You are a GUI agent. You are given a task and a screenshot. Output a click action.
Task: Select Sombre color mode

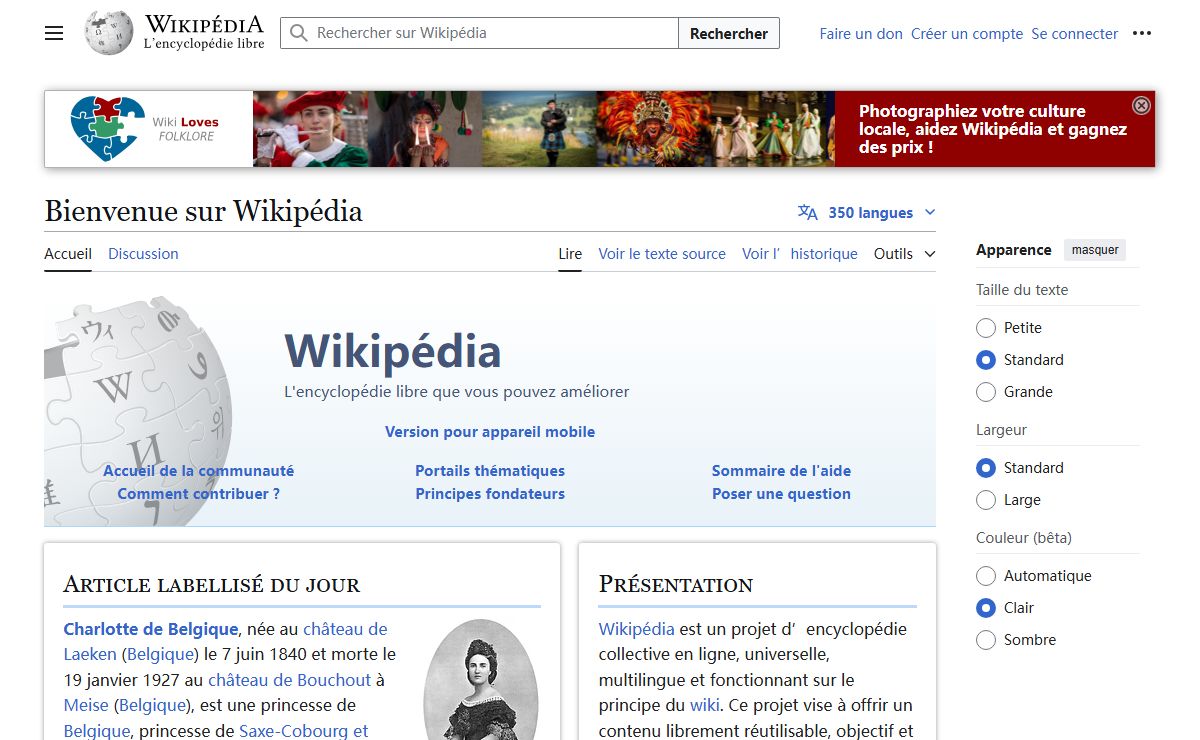(986, 640)
